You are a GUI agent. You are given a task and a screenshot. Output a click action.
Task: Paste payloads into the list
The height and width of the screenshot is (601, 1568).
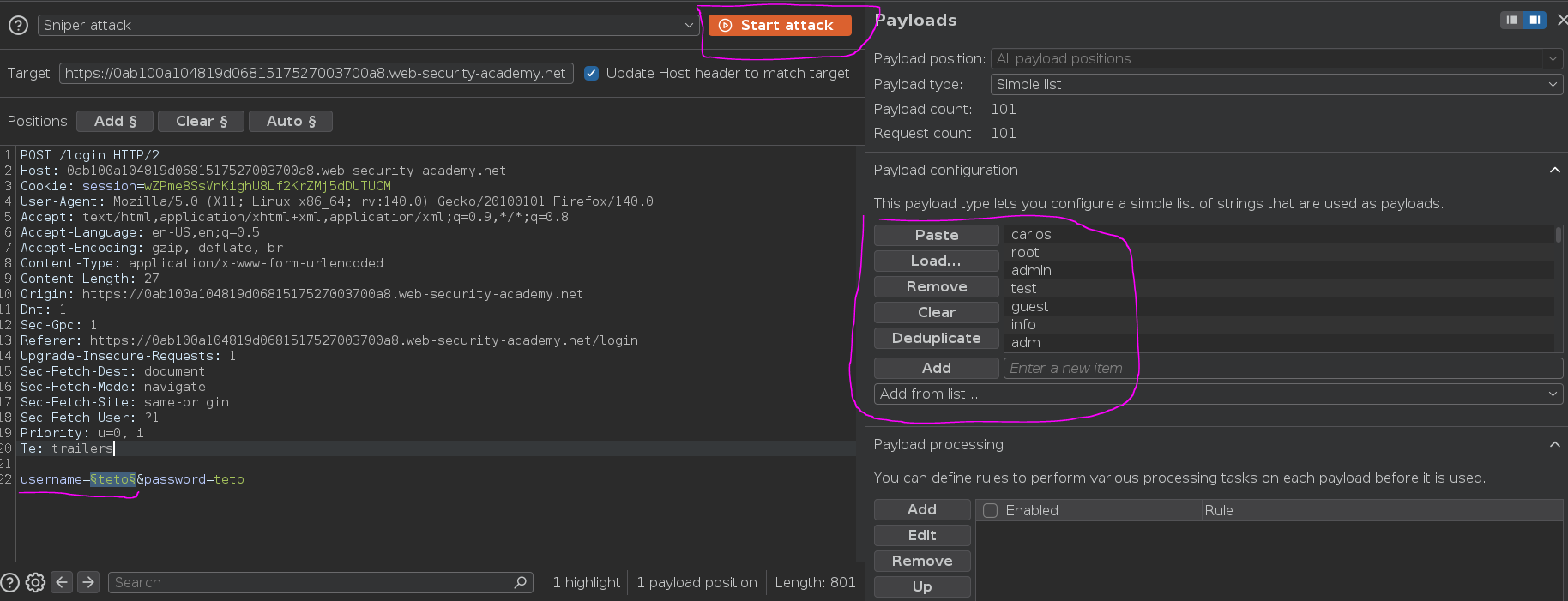click(x=937, y=235)
